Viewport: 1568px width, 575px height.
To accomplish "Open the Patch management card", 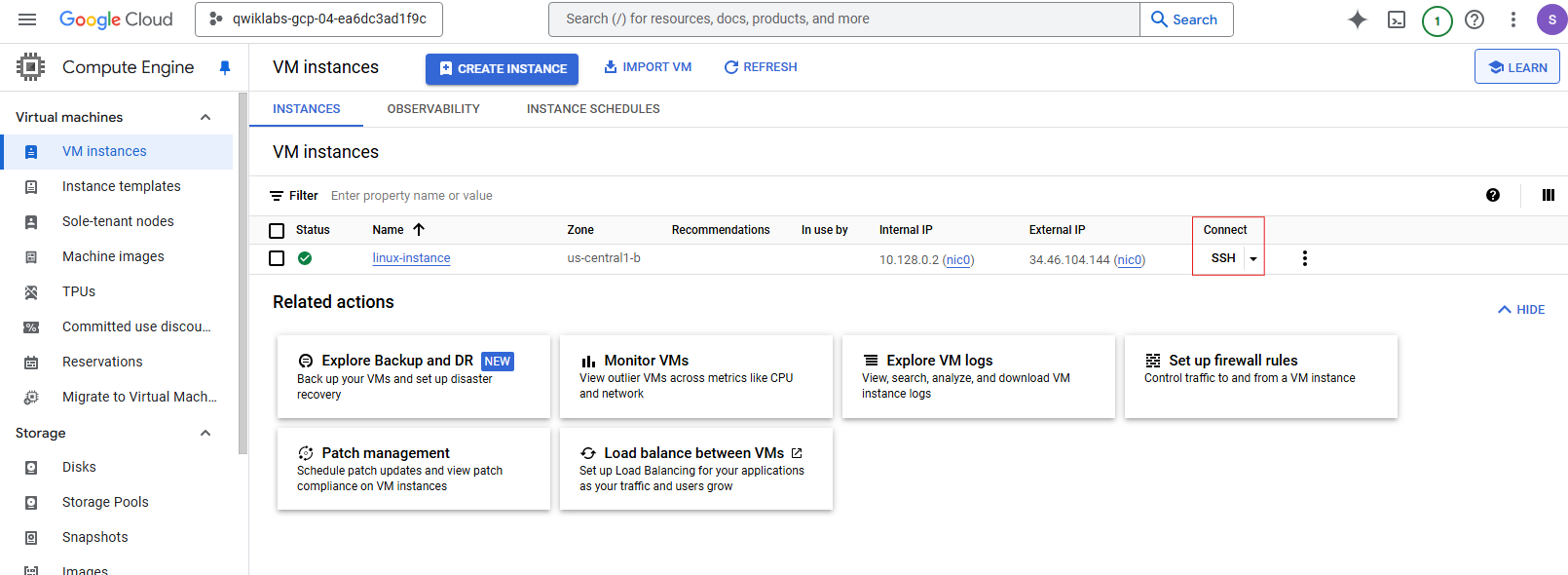I will [414, 469].
